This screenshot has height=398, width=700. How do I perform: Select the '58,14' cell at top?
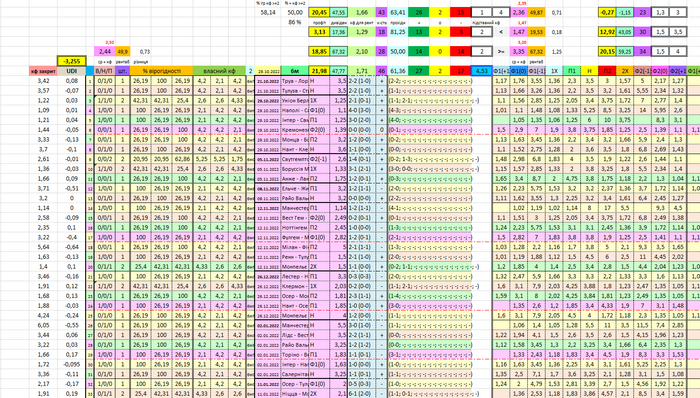pos(267,12)
